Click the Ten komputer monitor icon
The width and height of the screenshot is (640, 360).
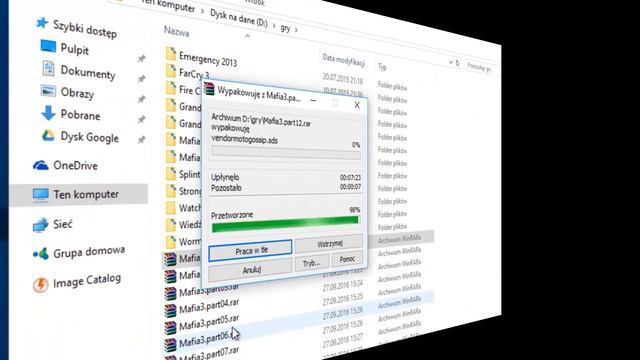[x=40, y=195]
